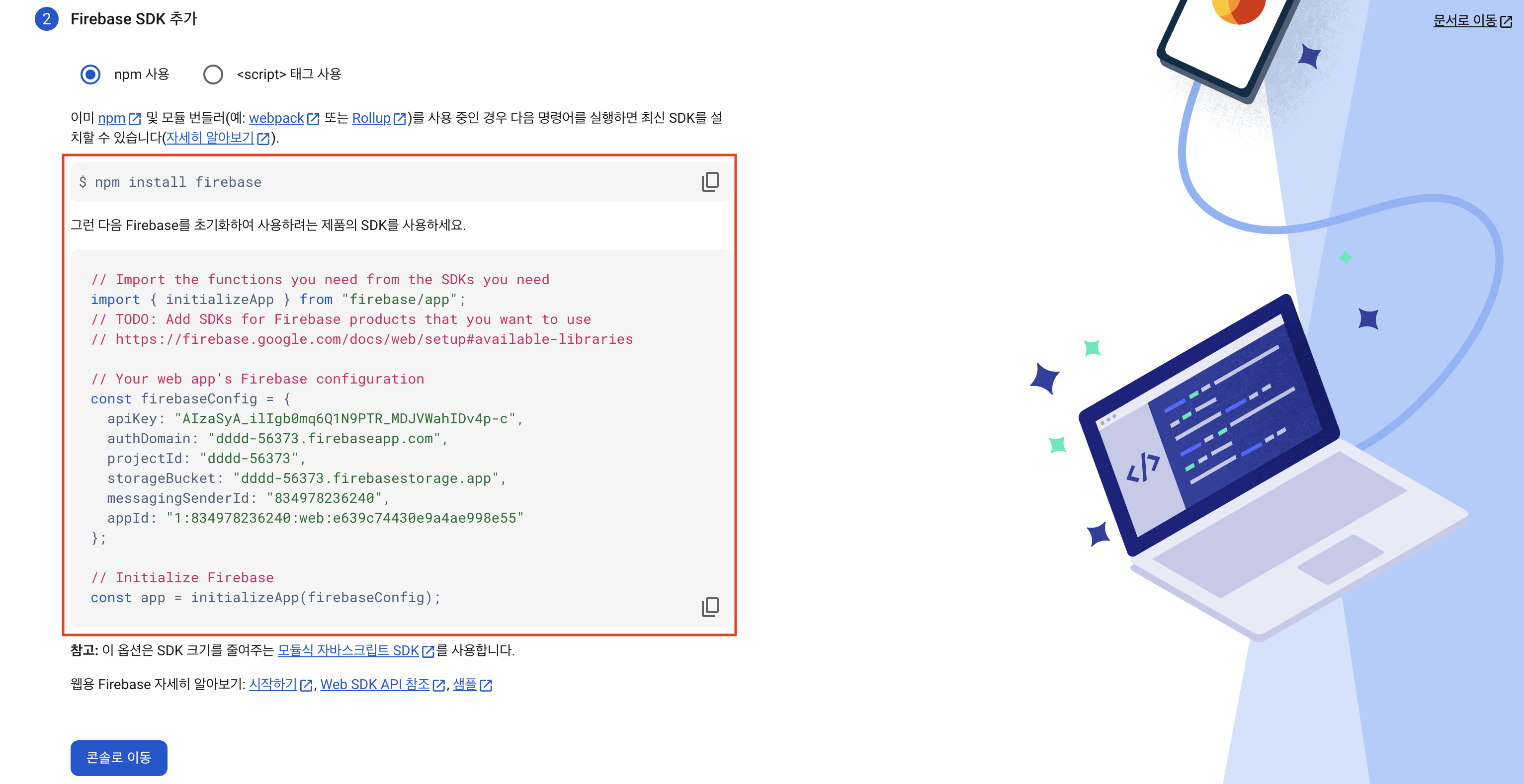
Task: Open the Rollup link
Action: click(x=371, y=118)
